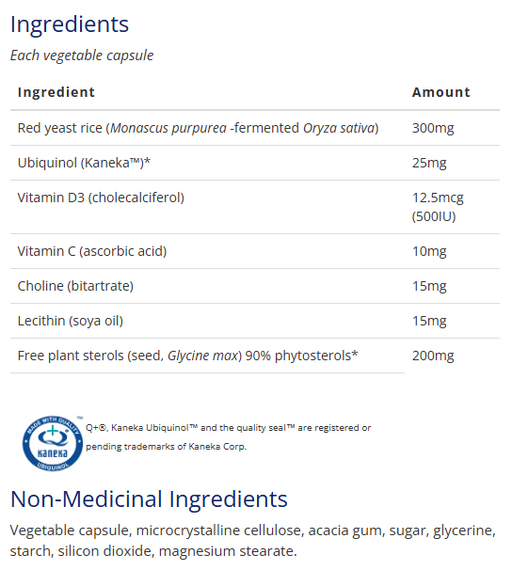Click the Non-Medicinal Ingredients heading
Screen dimensions: 512x570
[x=149, y=499]
